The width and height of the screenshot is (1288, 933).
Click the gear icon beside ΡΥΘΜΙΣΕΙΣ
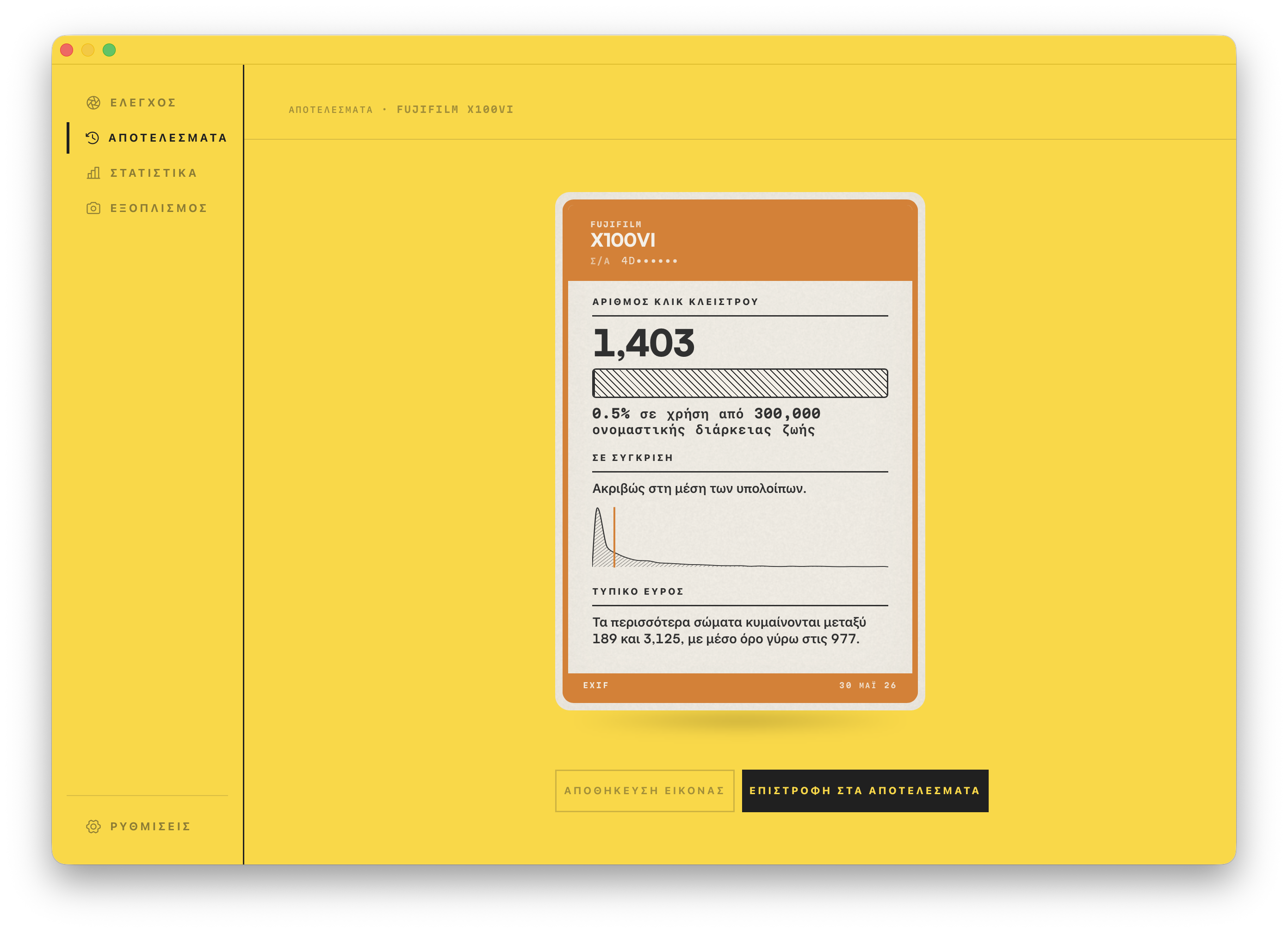pos(93,826)
